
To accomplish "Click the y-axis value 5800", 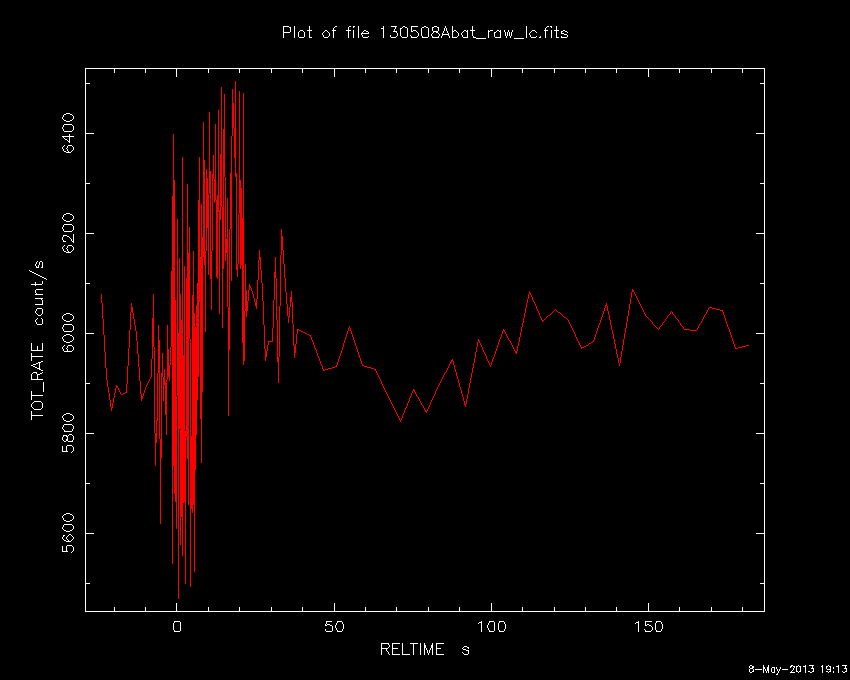I will point(69,433).
